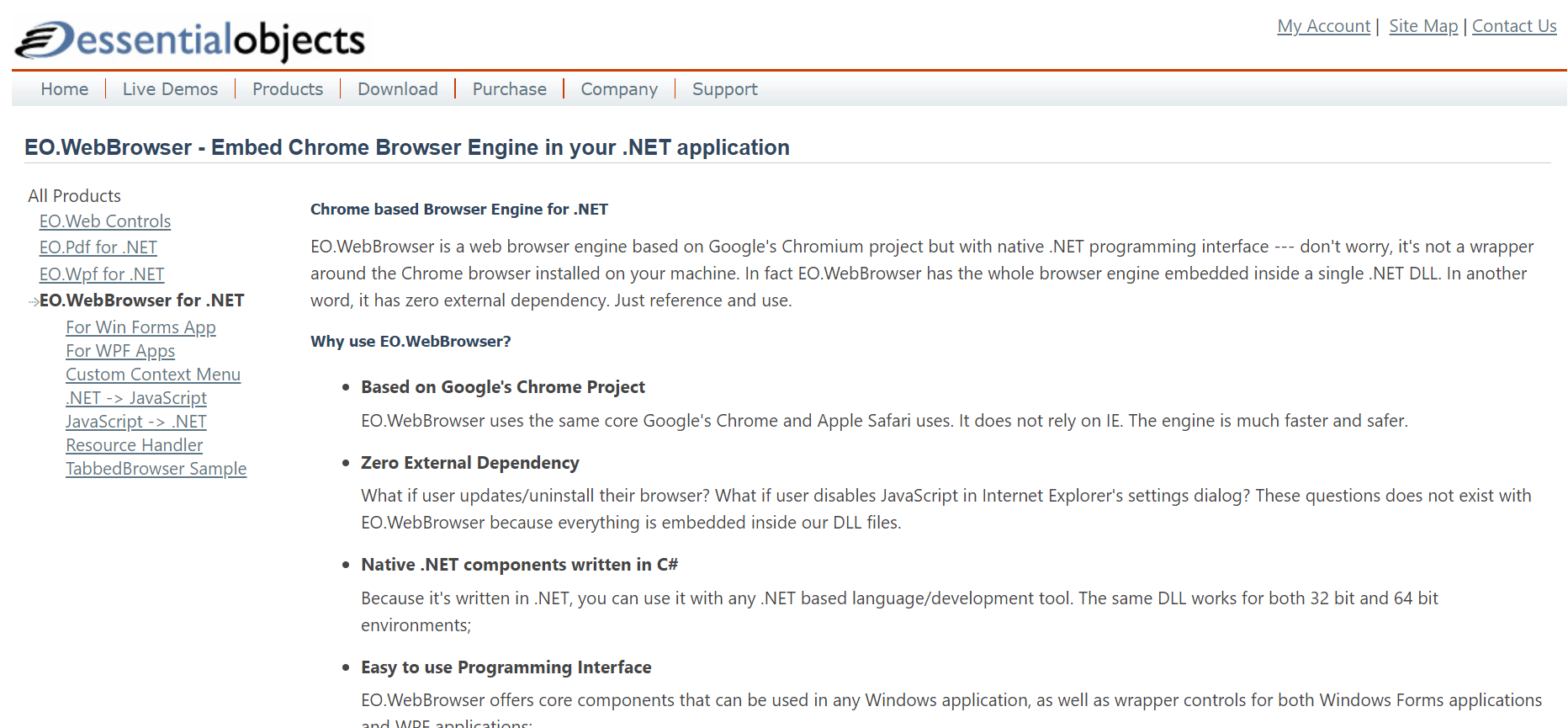The width and height of the screenshot is (1568, 728).
Task: Open the Download menu item
Action: pyautogui.click(x=397, y=89)
